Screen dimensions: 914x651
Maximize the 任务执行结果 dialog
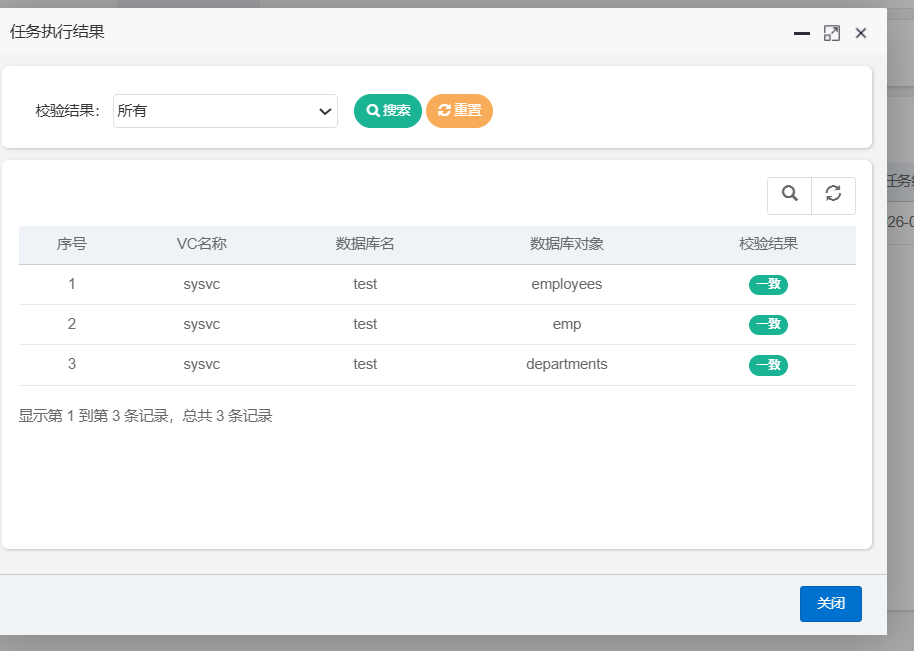pos(832,33)
